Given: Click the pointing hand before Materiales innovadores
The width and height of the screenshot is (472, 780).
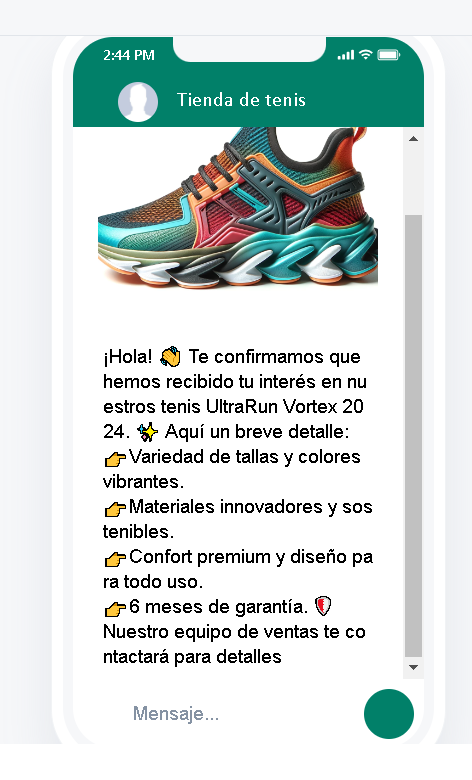Looking at the screenshot, I should click(115, 509).
